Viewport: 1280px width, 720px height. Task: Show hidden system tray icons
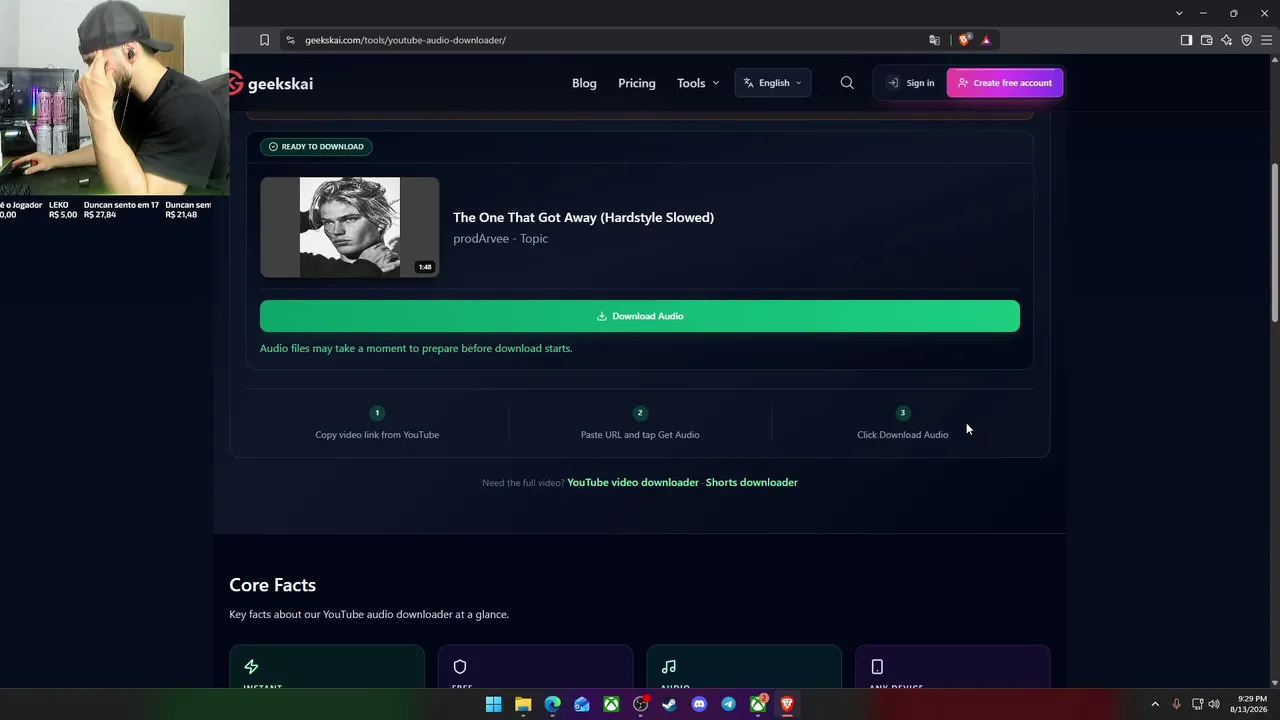pyautogui.click(x=1155, y=704)
